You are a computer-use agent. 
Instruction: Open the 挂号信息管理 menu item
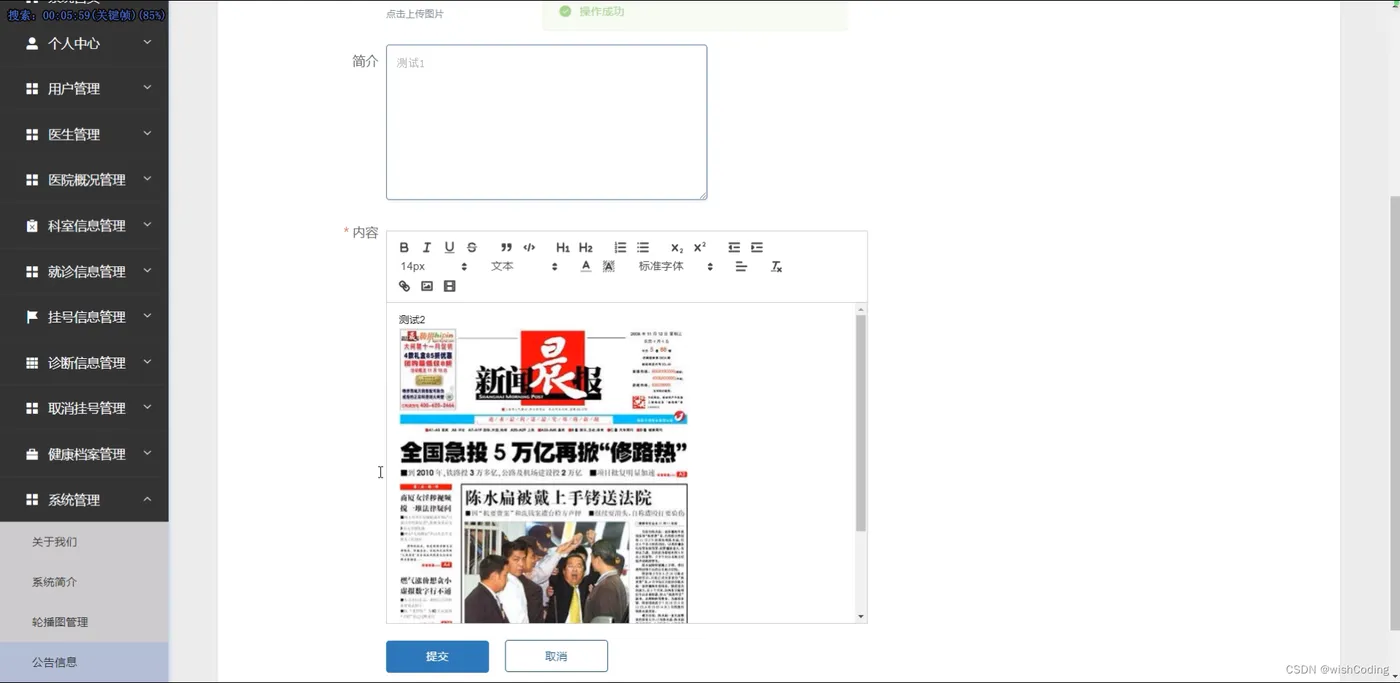point(84,317)
